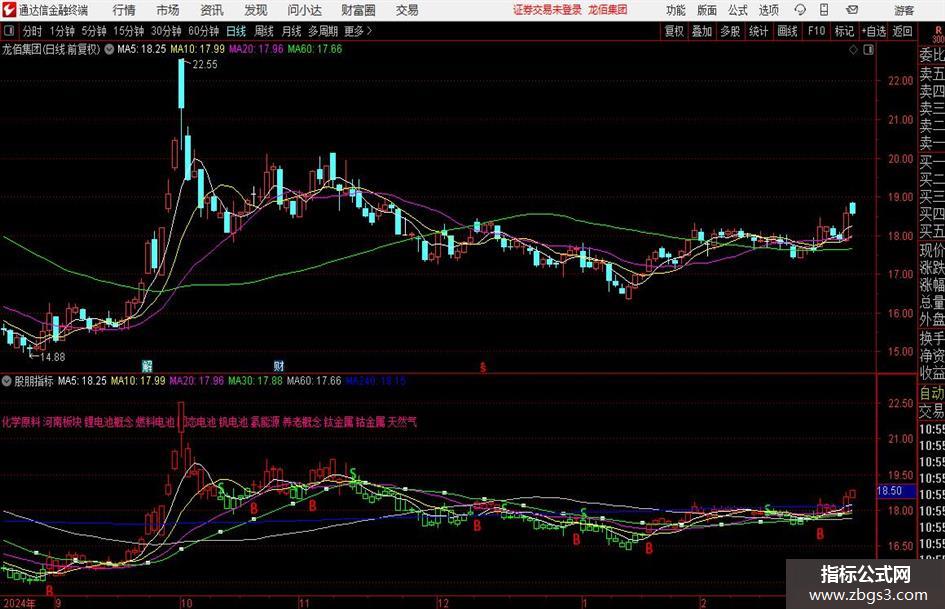Expand main chart indicator dropdown circle
Screen dimensions: 945x609
click(x=109, y=49)
